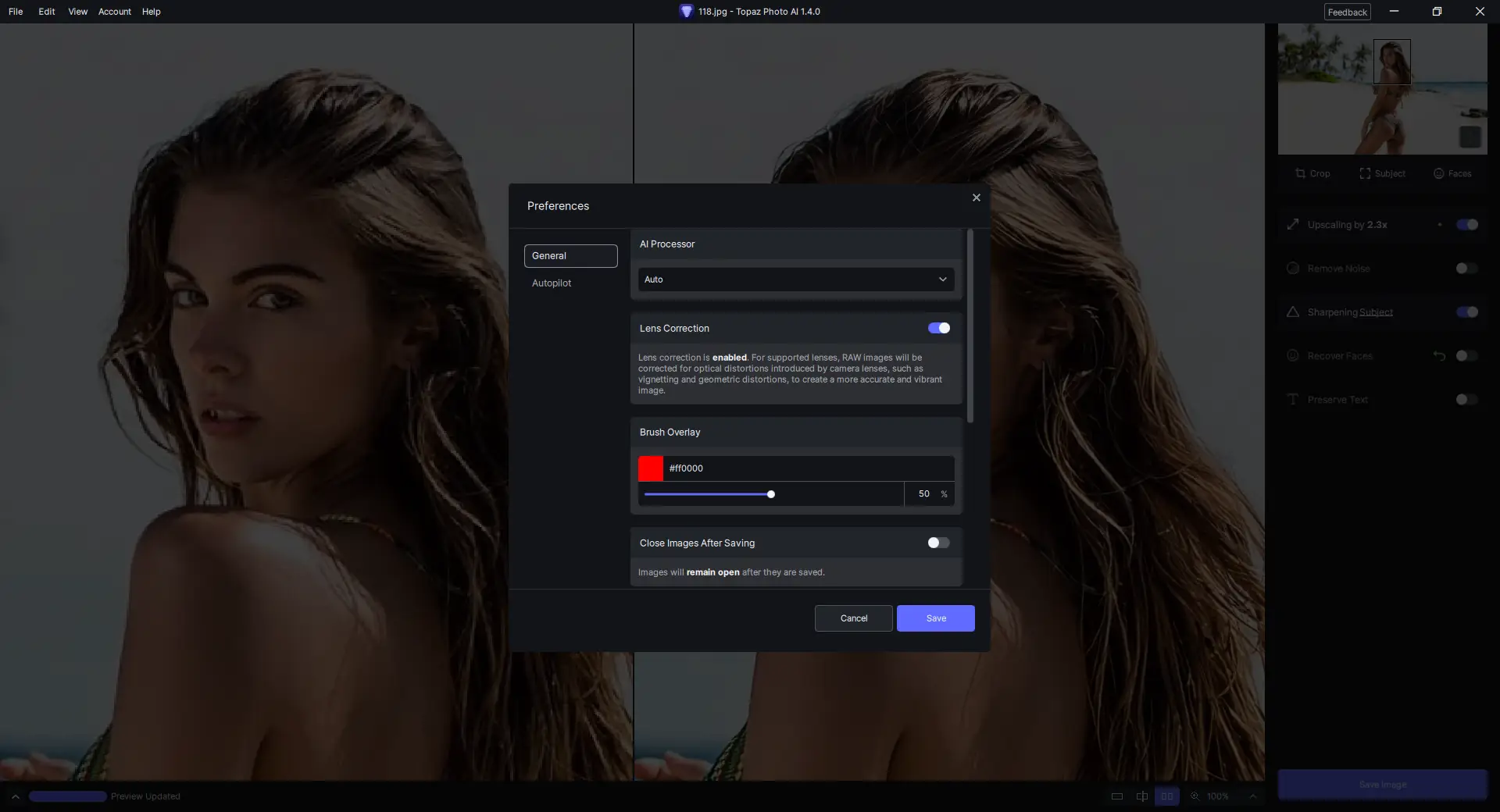Click the Preview Updated progress bar
This screenshot has width=1500, height=812.
point(68,796)
